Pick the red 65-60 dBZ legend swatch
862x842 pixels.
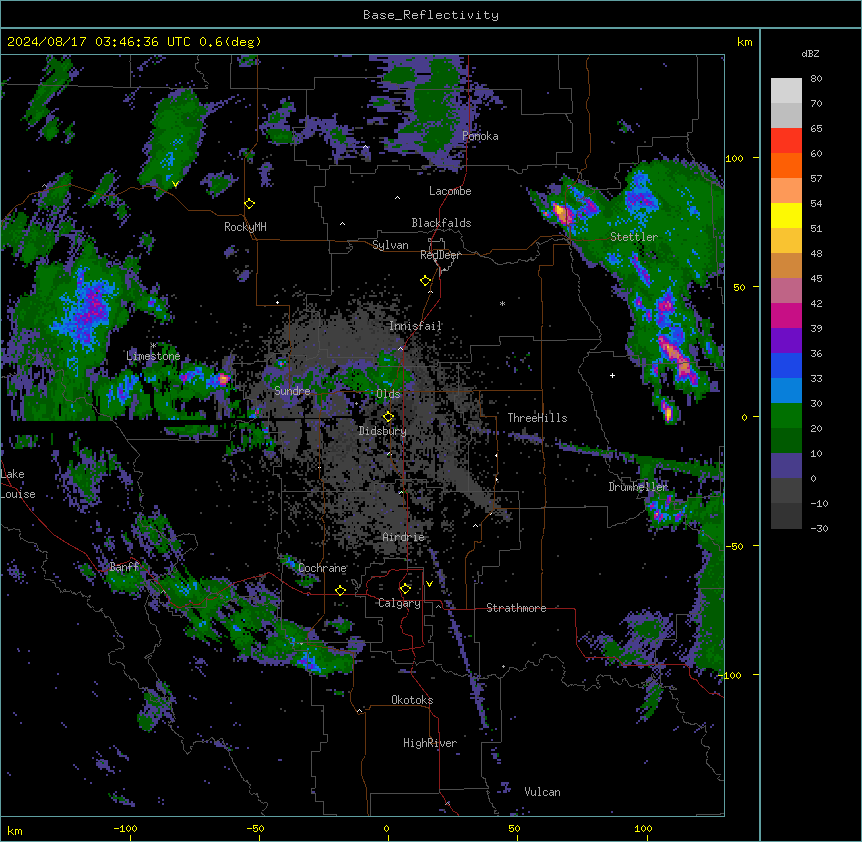(x=786, y=141)
